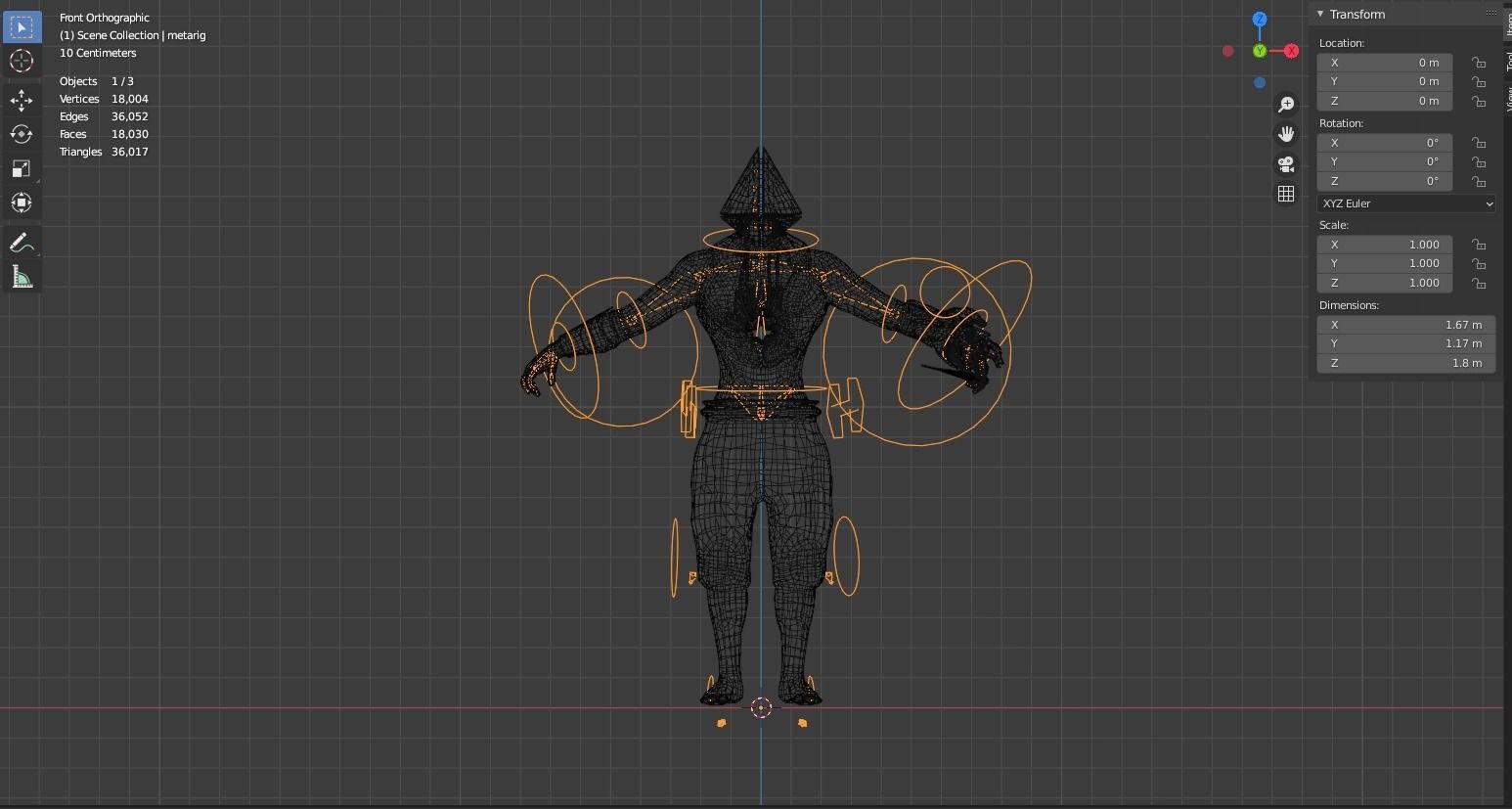Toggle camera view with camera icon

pos(1286,164)
